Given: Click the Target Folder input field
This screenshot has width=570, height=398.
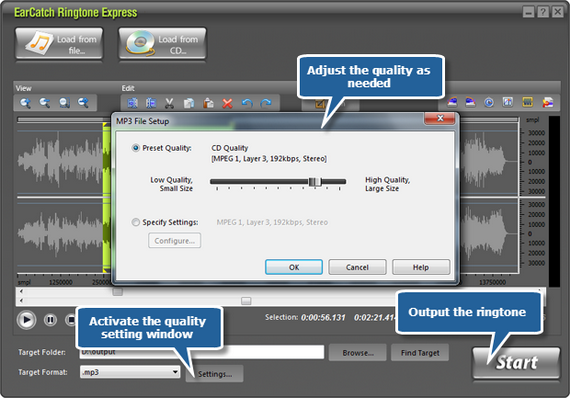Looking at the screenshot, I should tap(202, 352).
